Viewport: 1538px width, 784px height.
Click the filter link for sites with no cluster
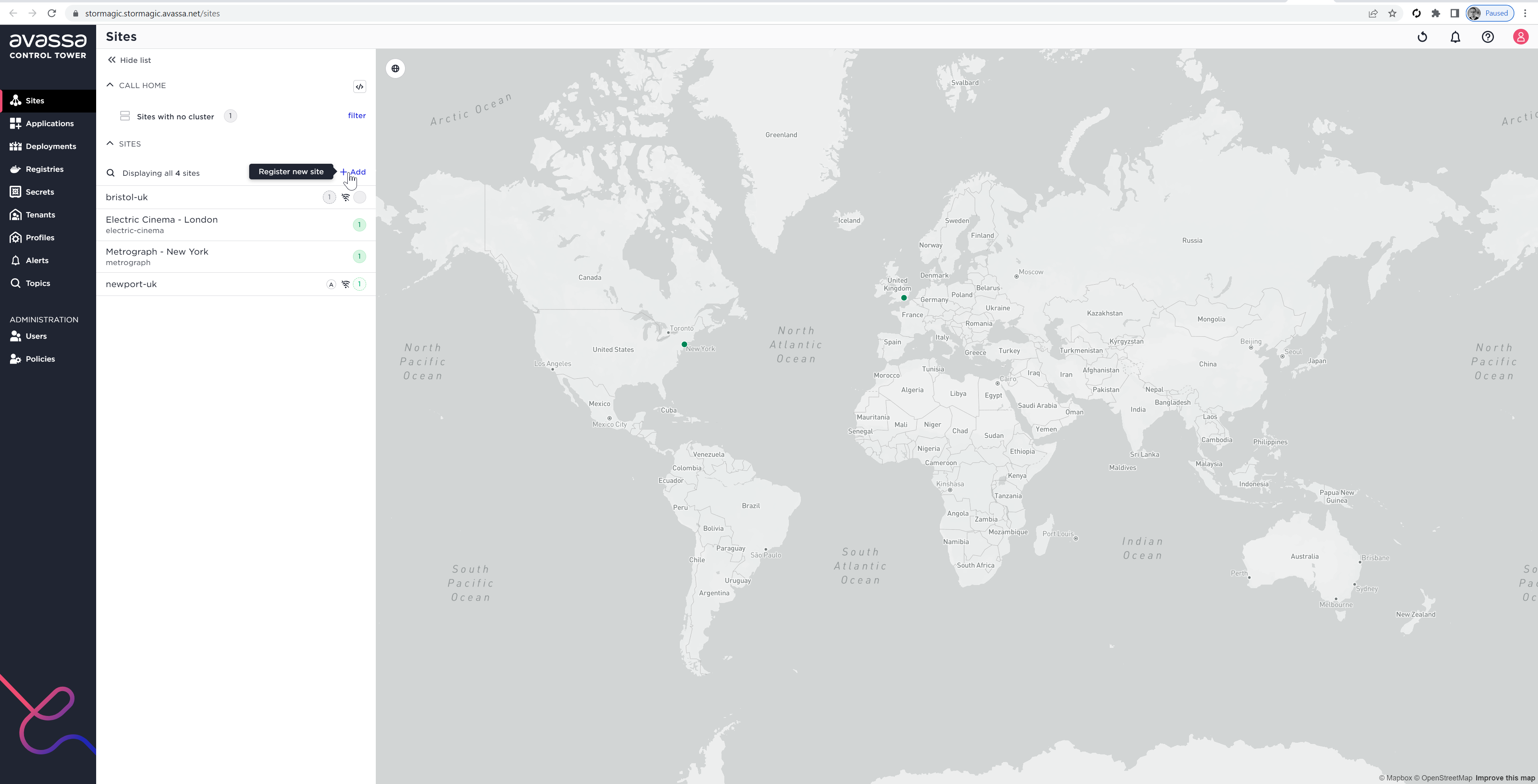(357, 116)
